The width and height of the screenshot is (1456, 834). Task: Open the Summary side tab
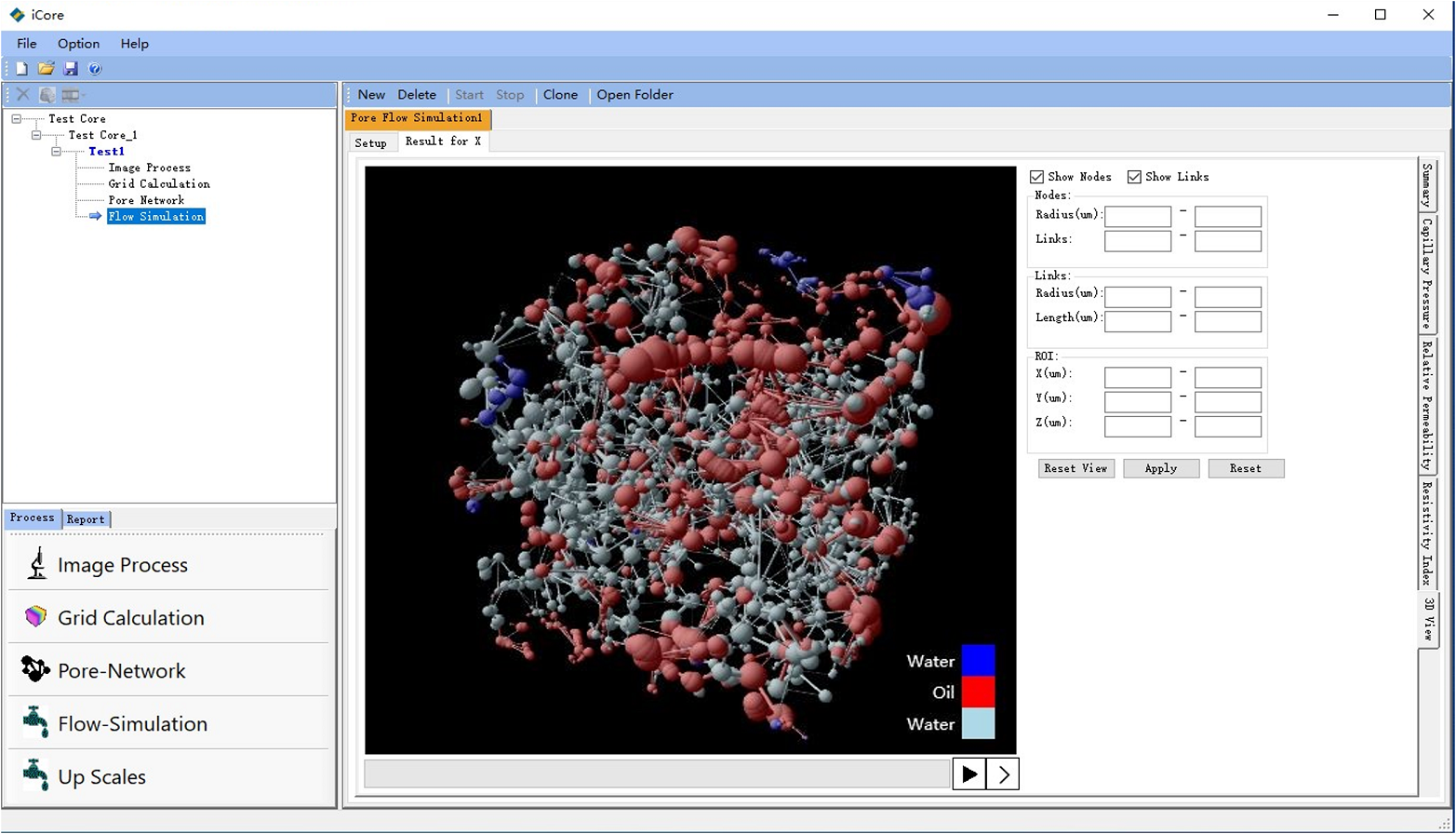click(x=1427, y=185)
